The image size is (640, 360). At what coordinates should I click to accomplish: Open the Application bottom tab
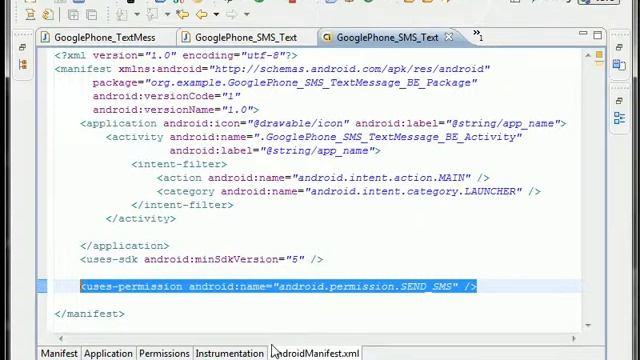point(108,353)
